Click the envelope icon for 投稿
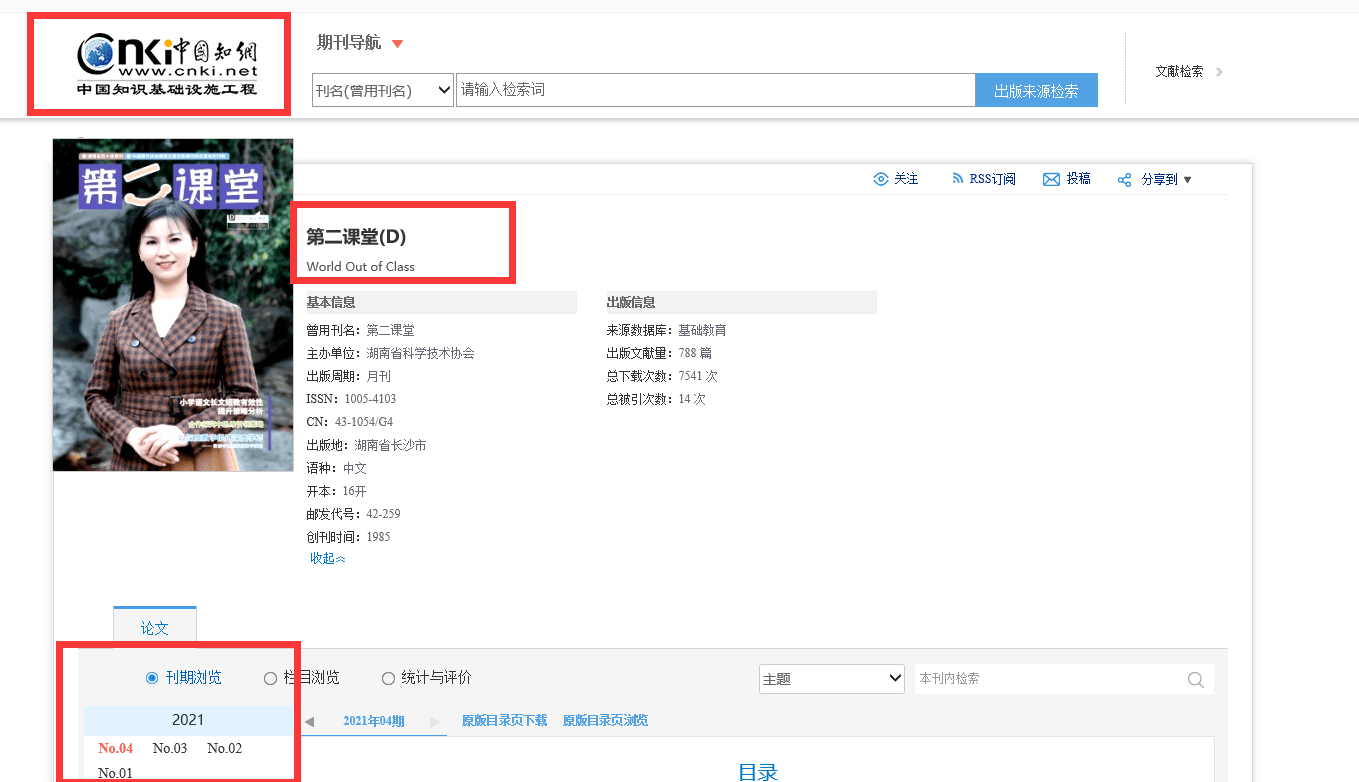1359x782 pixels. [1051, 179]
